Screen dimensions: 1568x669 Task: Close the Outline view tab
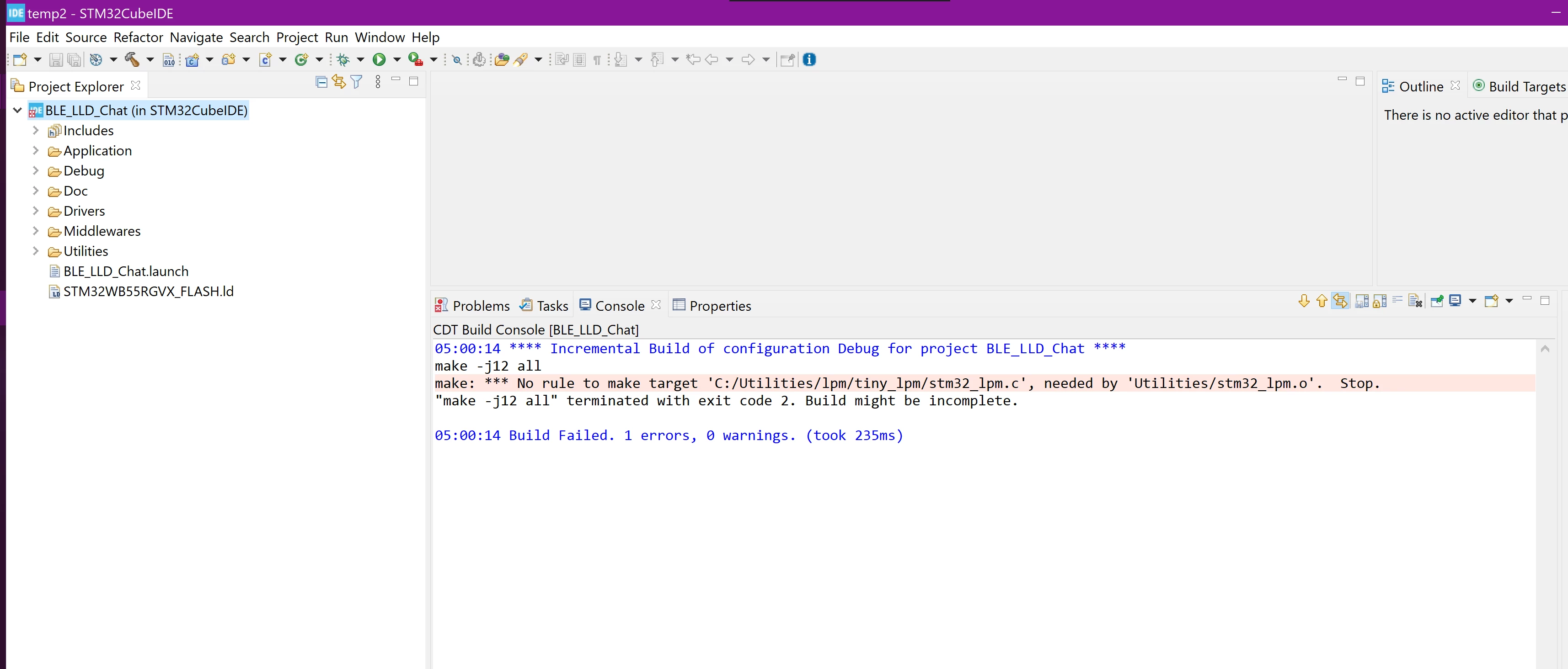(x=1456, y=86)
